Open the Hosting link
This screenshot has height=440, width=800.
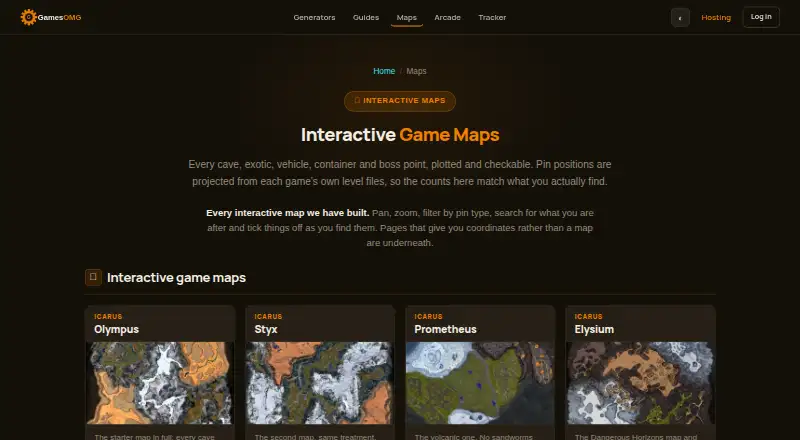click(716, 17)
